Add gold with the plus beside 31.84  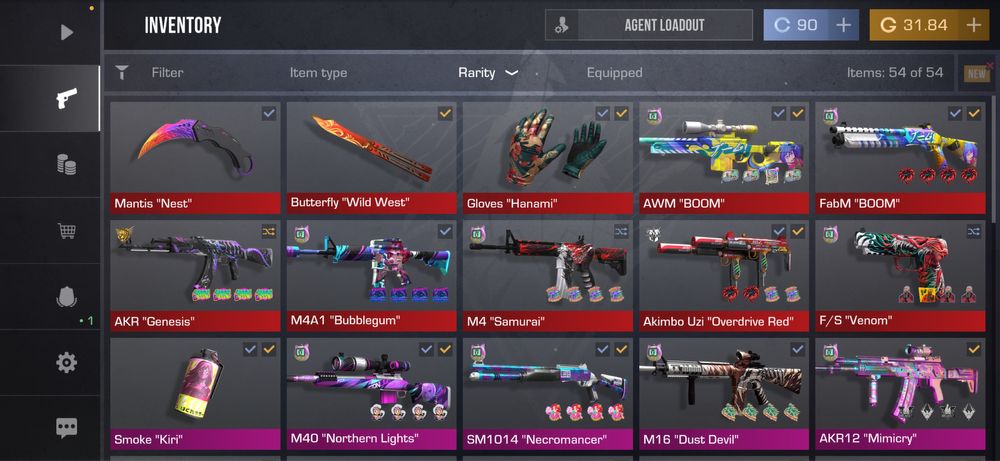(x=973, y=25)
